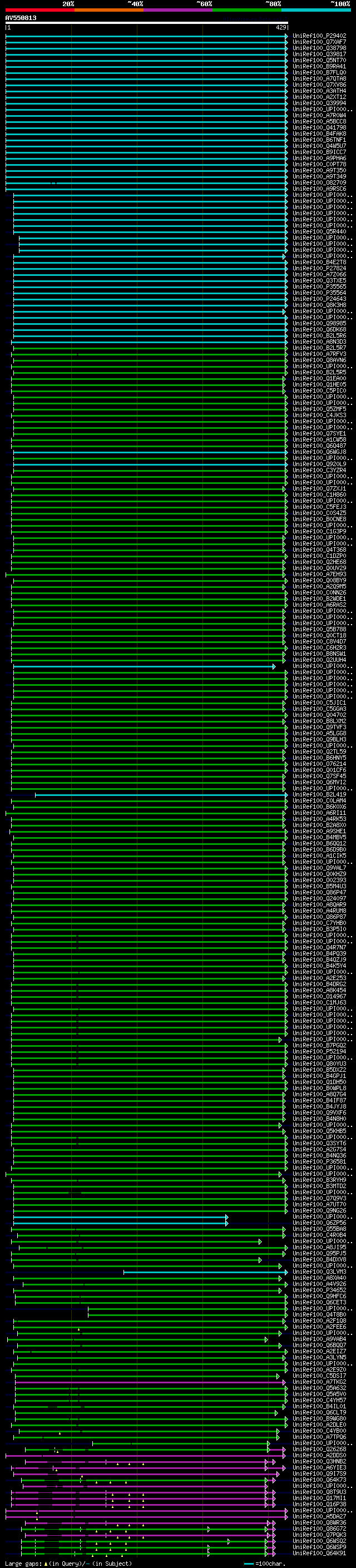The width and height of the screenshot is (356, 1568).
Task: Select alignment label UniRef100_Q3TXE5
Action: point(319,280)
